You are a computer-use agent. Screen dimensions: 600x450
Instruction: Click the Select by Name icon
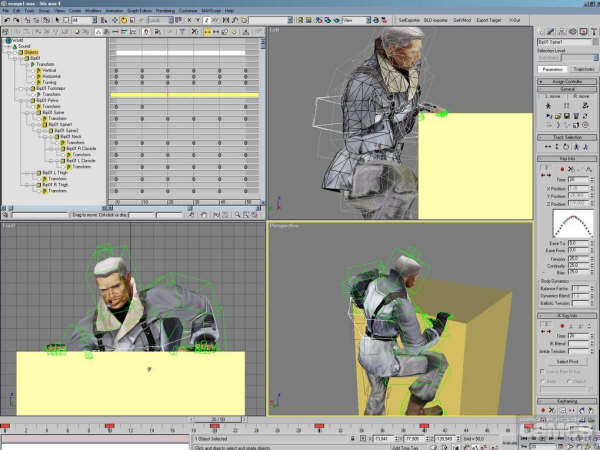(104, 20)
